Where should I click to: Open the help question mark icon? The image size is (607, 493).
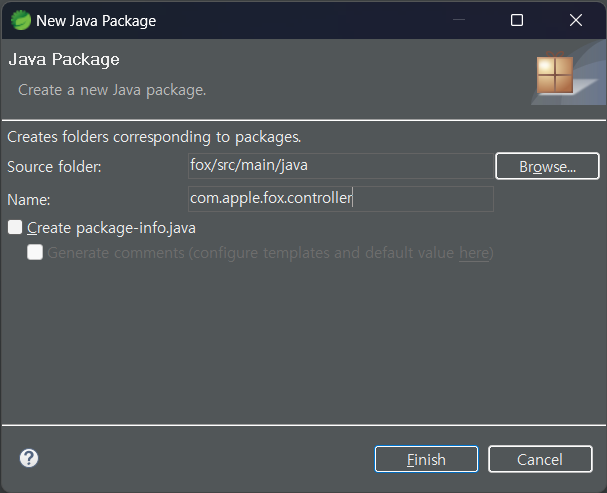(x=29, y=459)
